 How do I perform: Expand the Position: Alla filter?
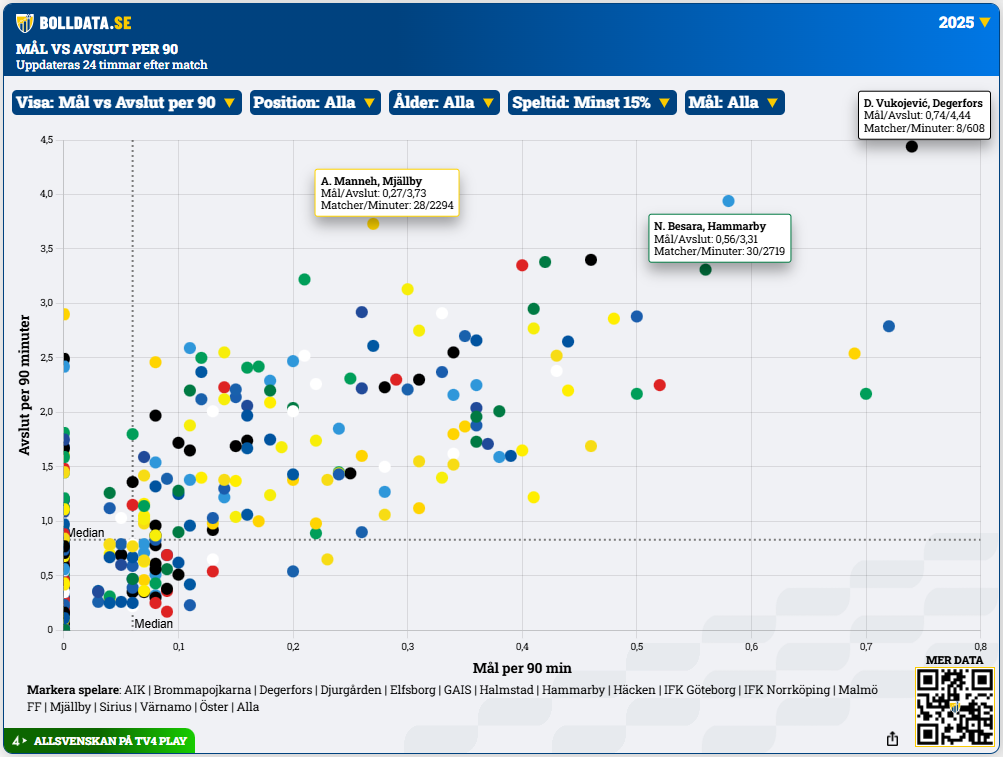(315, 102)
